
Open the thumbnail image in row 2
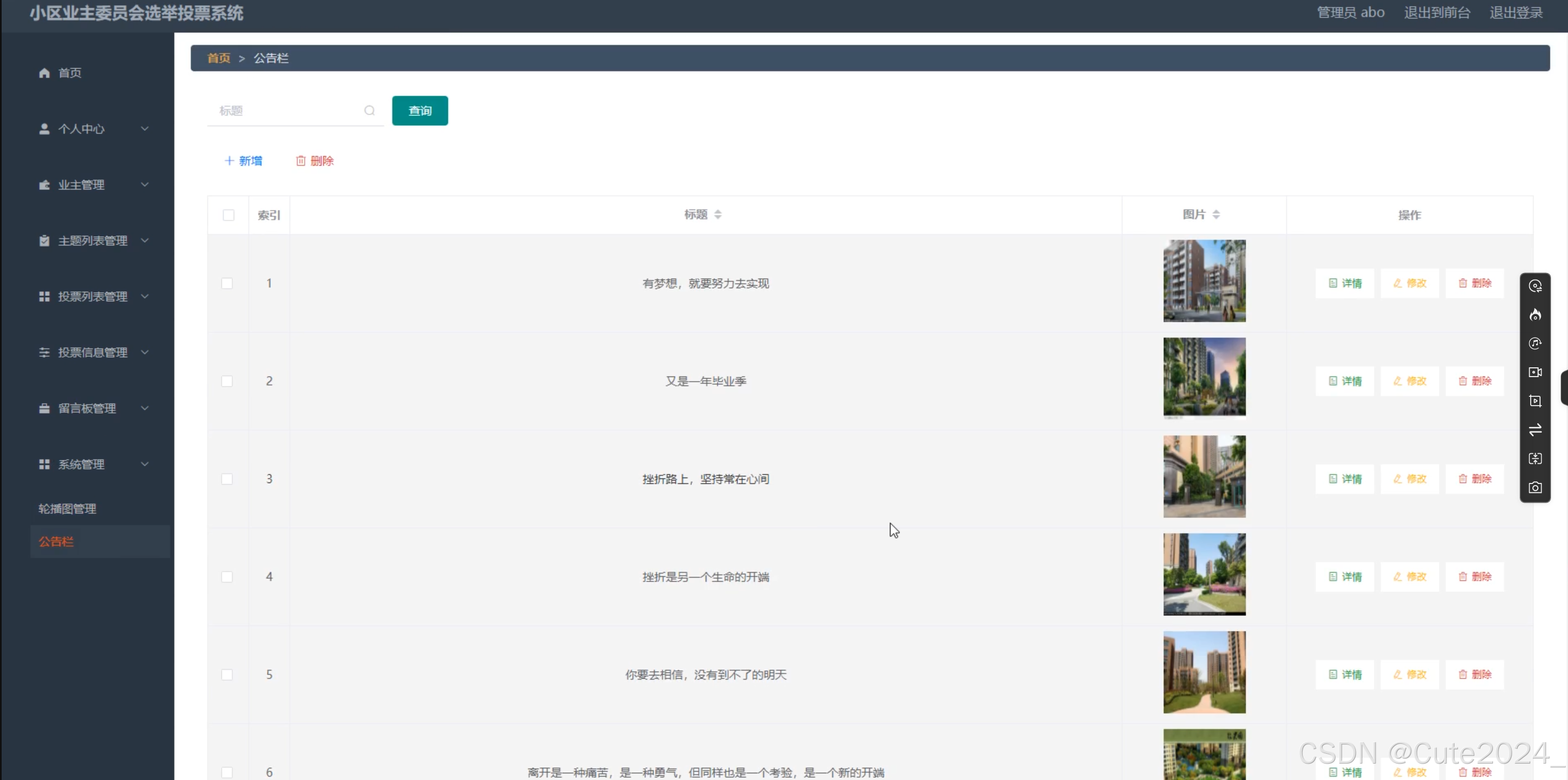pos(1204,379)
